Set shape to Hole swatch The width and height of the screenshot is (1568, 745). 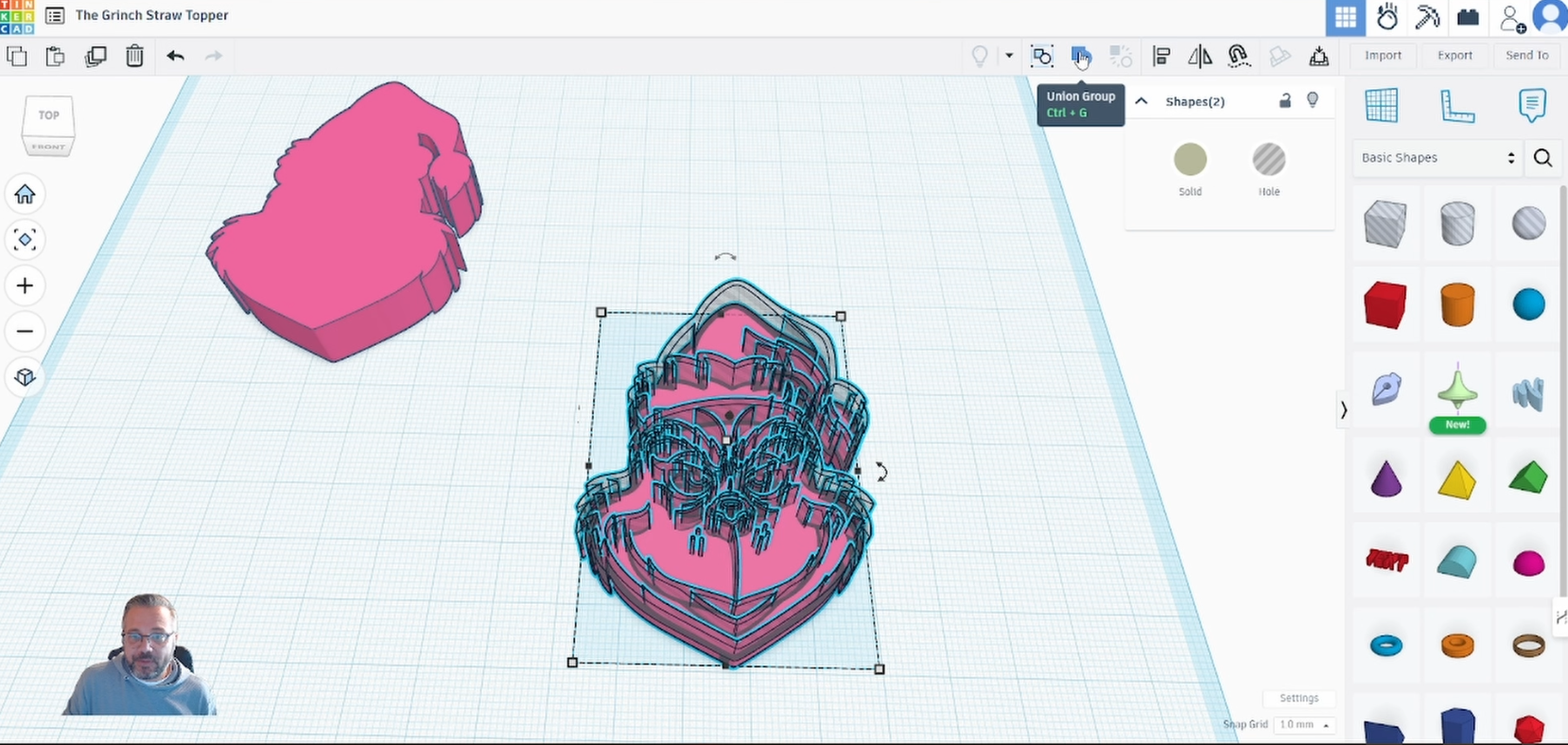(1268, 160)
